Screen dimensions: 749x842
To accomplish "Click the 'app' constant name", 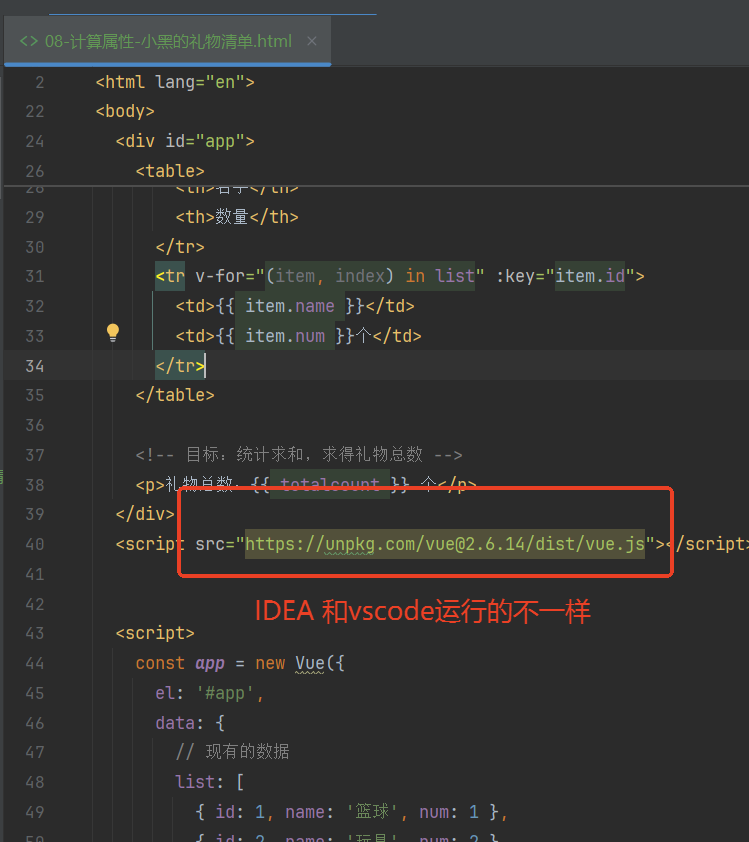I will click(x=210, y=664).
